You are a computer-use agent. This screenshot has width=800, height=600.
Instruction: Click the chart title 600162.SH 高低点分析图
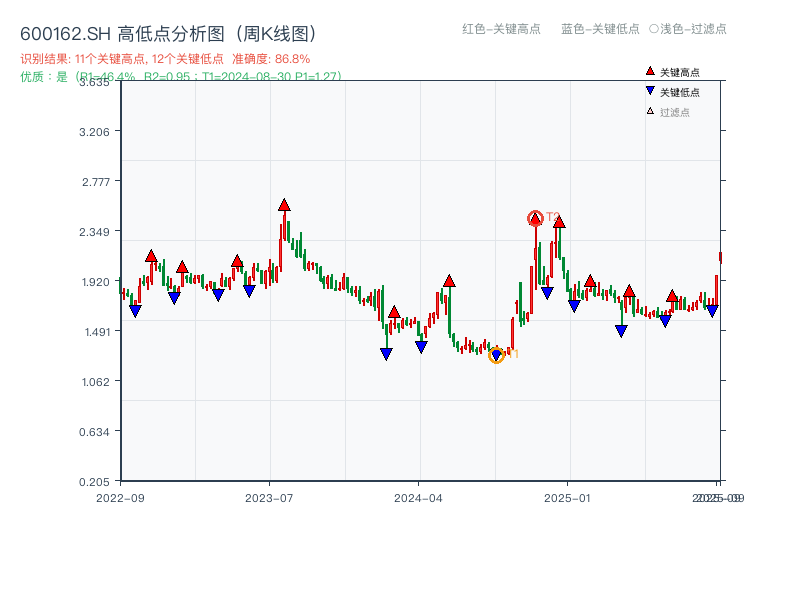coord(167,32)
